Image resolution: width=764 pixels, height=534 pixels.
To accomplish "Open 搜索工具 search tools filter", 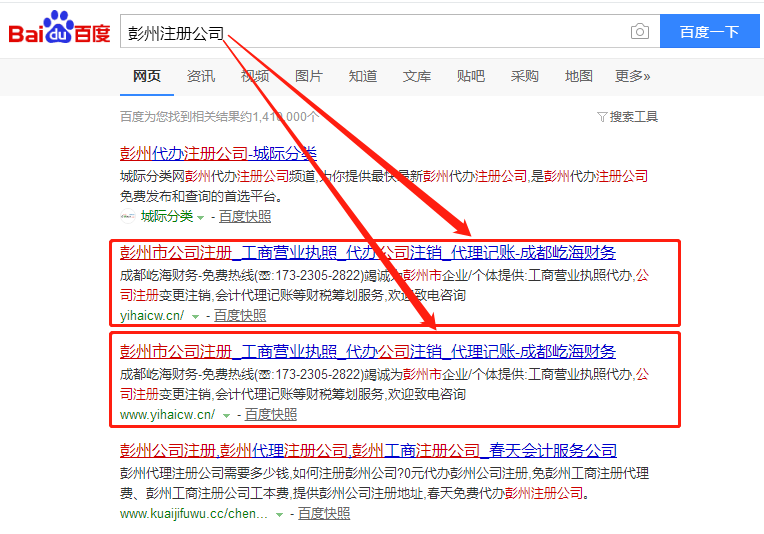I will [x=627, y=117].
